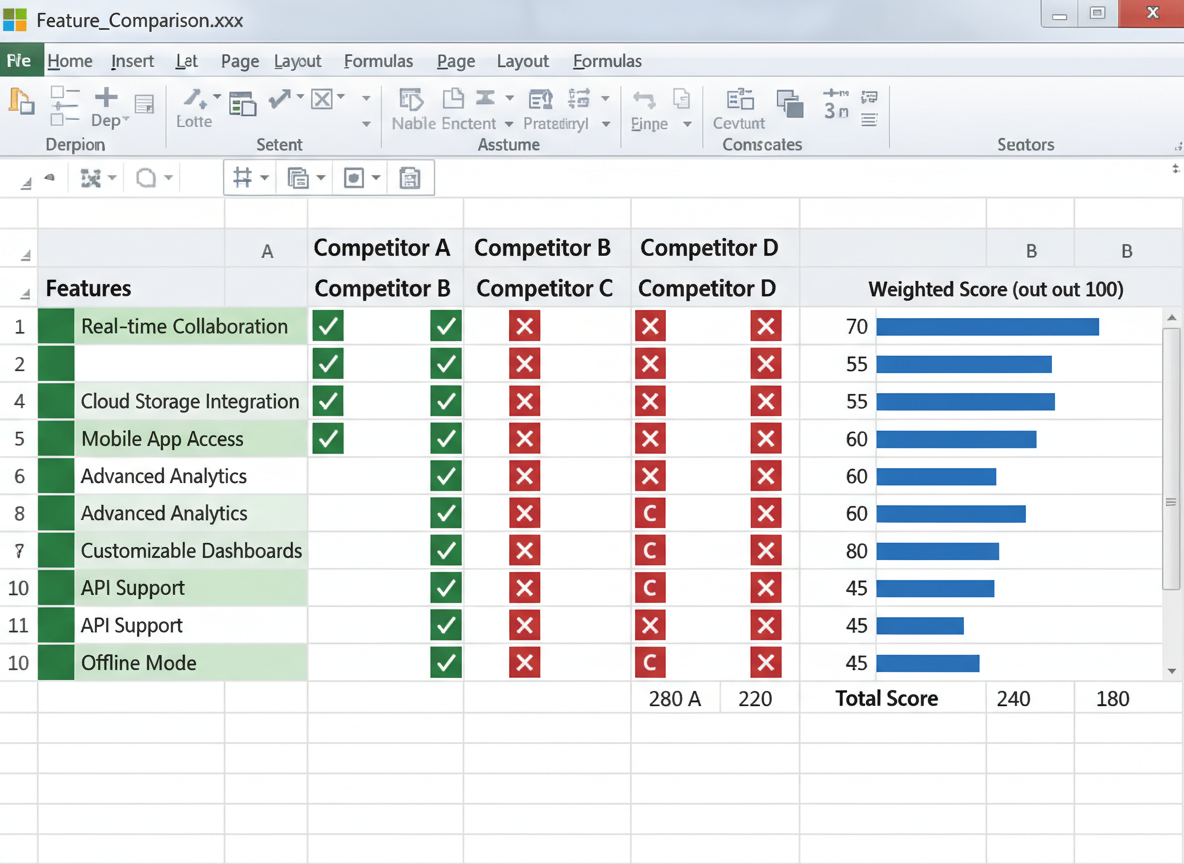Switch to the Formulas ribbon tab
Screen dimensions: 1184x864
[x=379, y=61]
